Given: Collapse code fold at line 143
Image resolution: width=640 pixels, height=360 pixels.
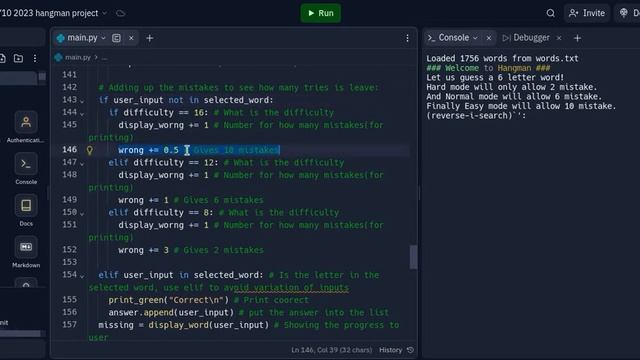Looking at the screenshot, I should (82, 101).
